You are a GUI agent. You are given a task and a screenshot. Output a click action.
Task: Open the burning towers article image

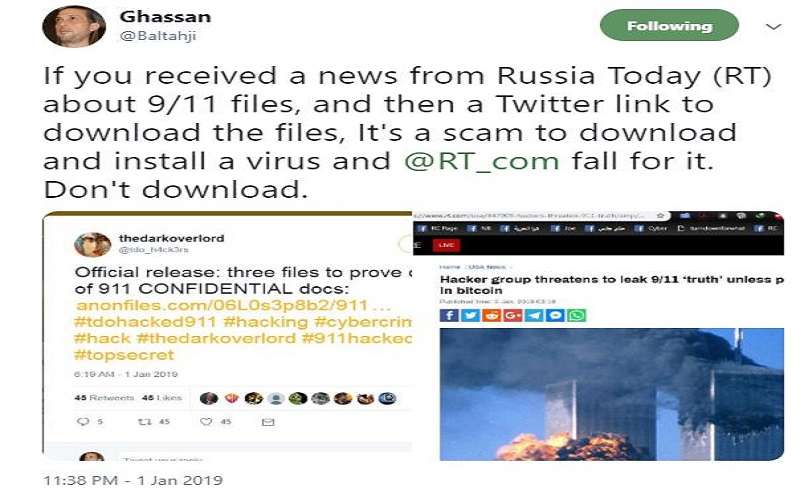pos(611,394)
